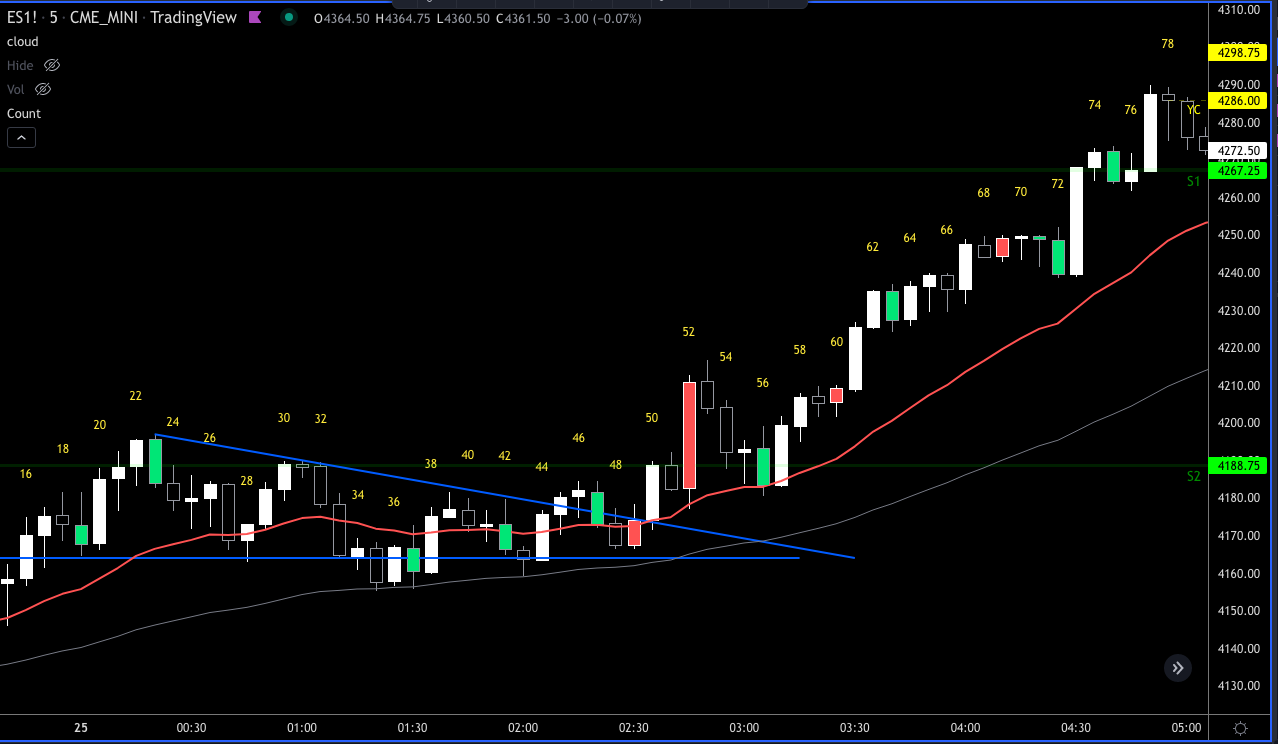The height and width of the screenshot is (744, 1278).
Task: Toggle visibility eye of Vol indicator
Action: coord(43,89)
